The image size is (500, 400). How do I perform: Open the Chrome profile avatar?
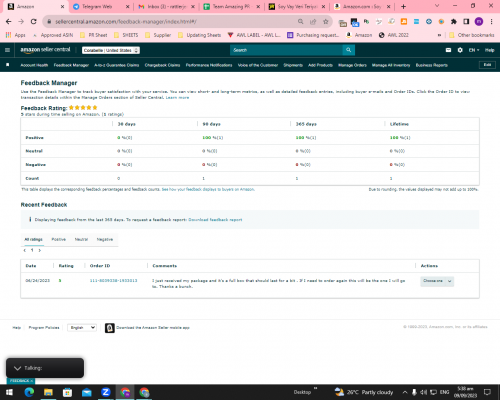point(479,22)
